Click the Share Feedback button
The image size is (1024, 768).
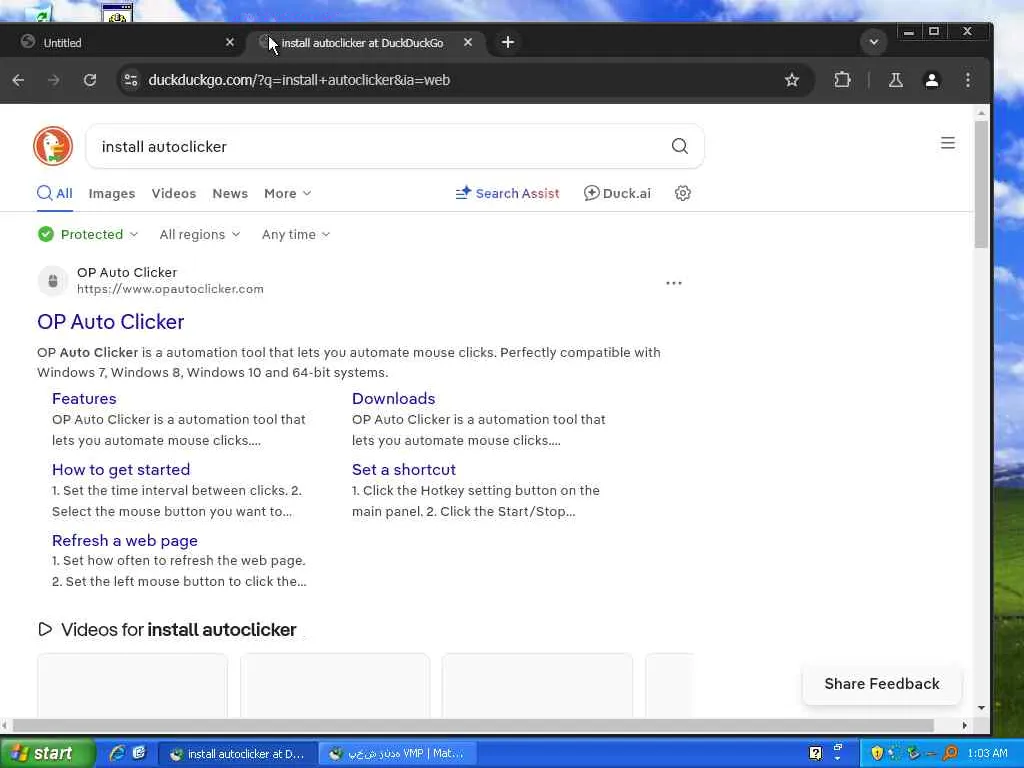[882, 684]
